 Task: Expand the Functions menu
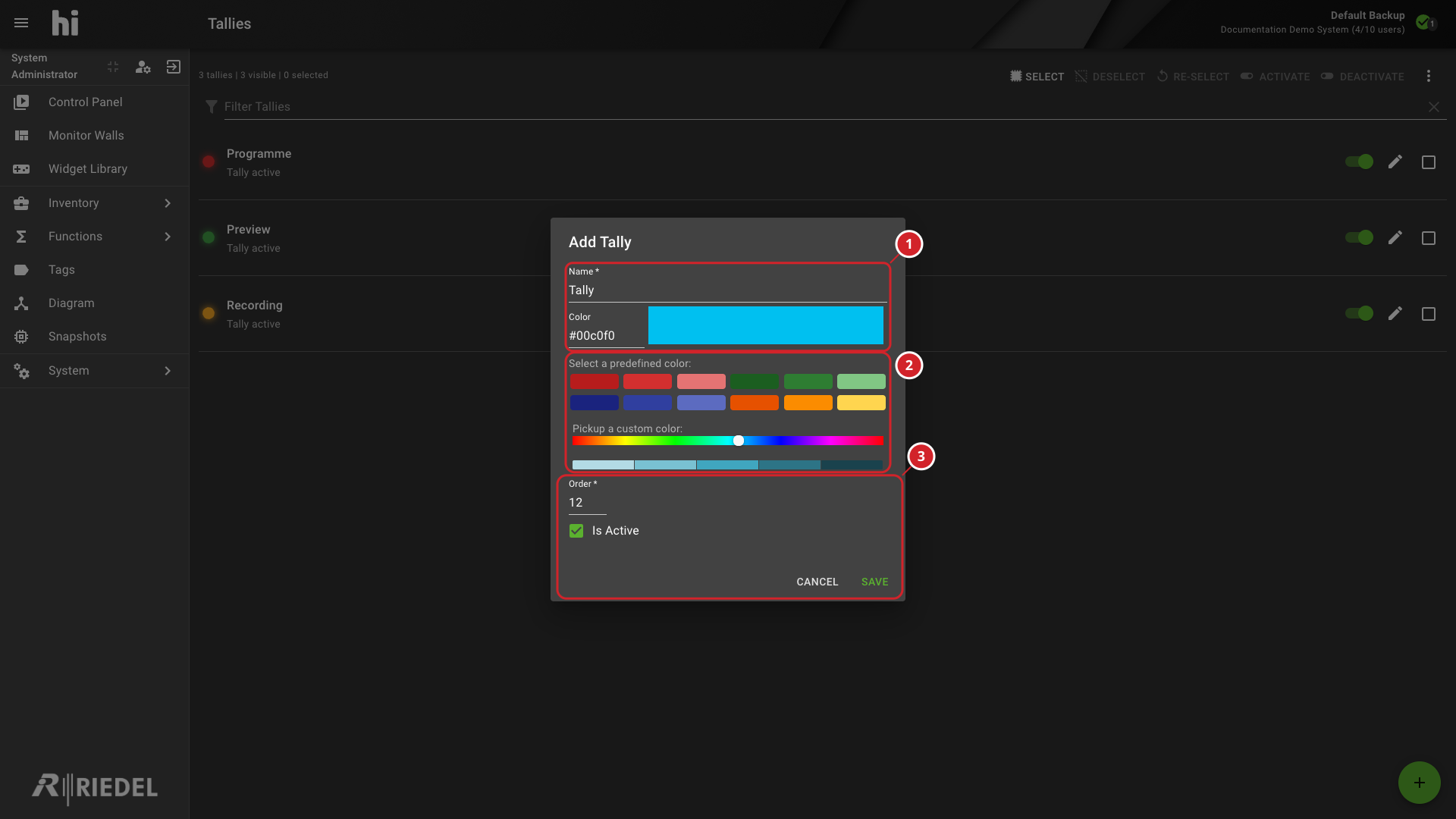pos(94,237)
